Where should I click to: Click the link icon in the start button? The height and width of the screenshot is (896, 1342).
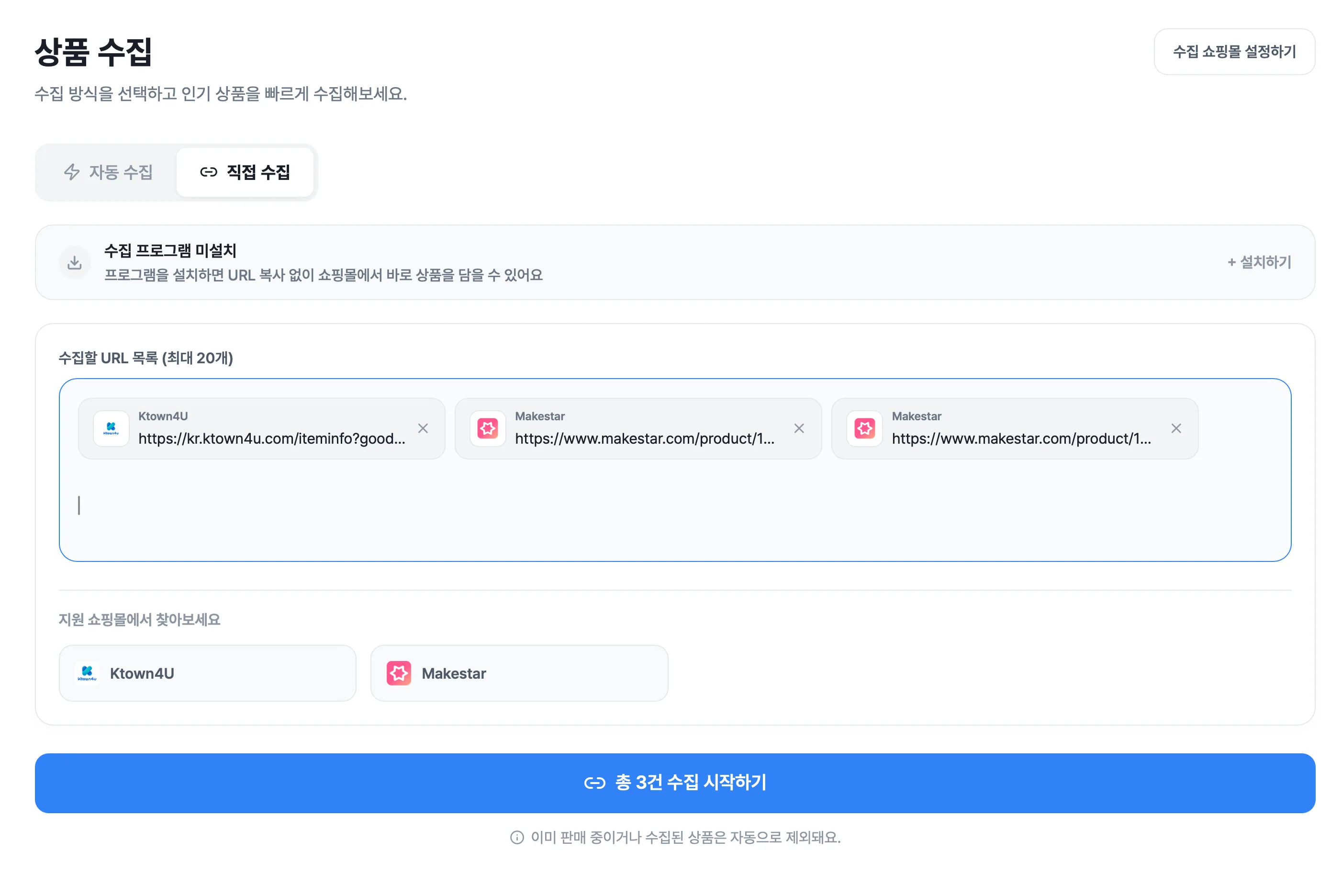coord(594,782)
